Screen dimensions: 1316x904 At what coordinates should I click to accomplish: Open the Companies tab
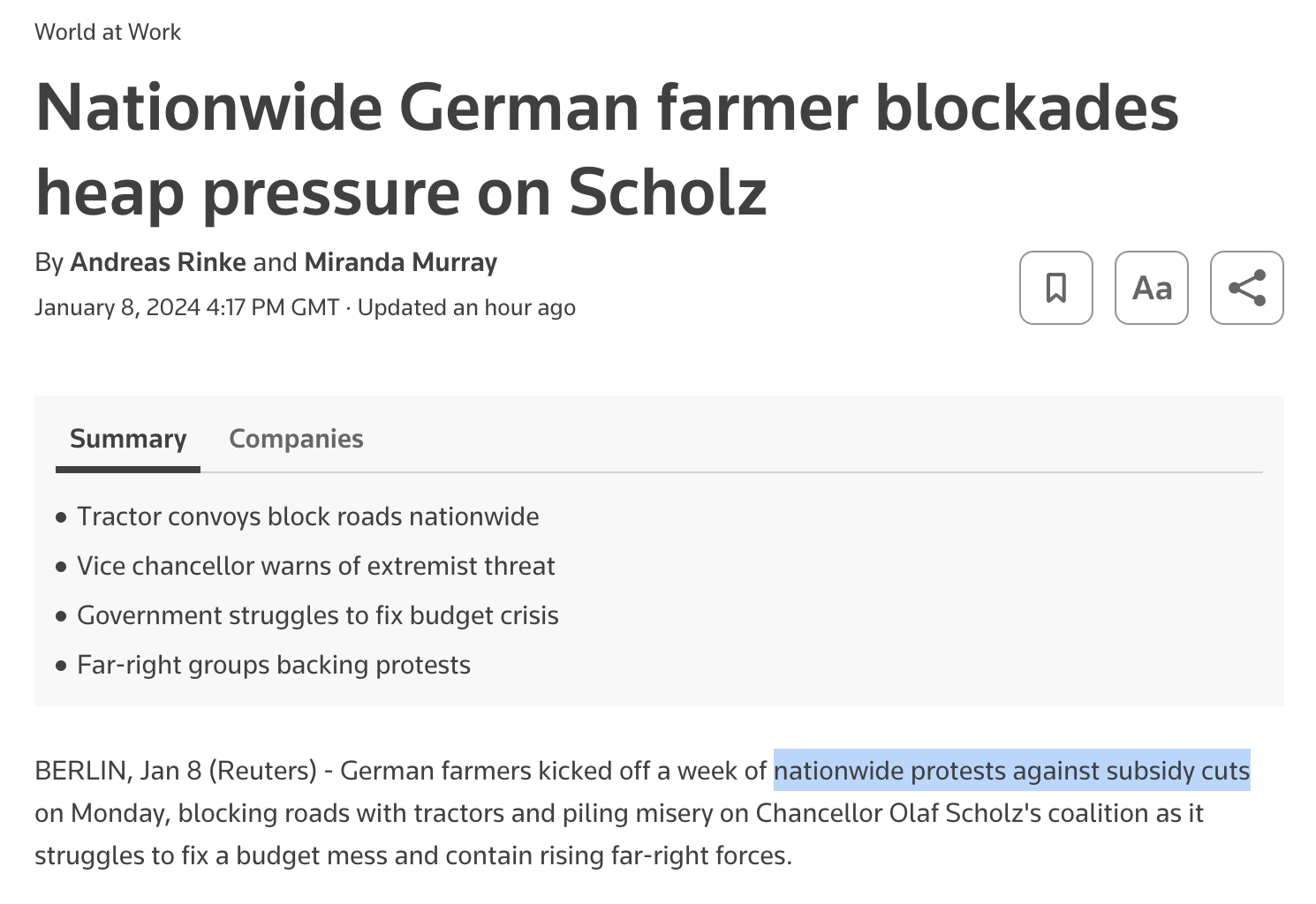(296, 439)
